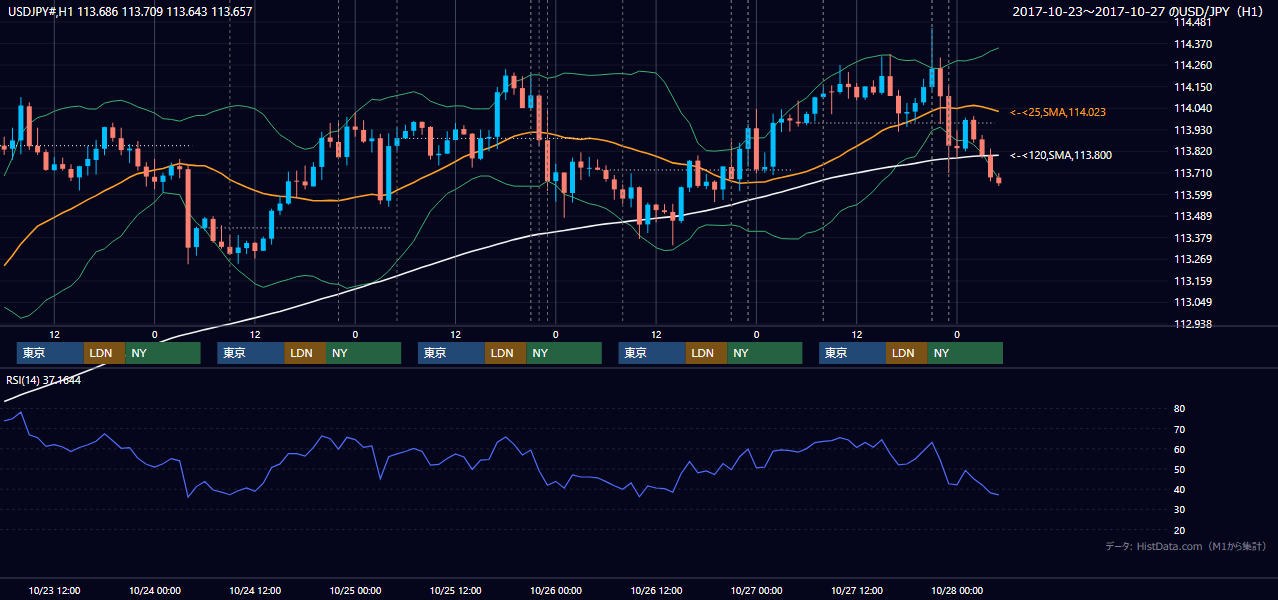The height and width of the screenshot is (600, 1278).
Task: Click price level 113.820 on the axis
Action: [1192, 151]
